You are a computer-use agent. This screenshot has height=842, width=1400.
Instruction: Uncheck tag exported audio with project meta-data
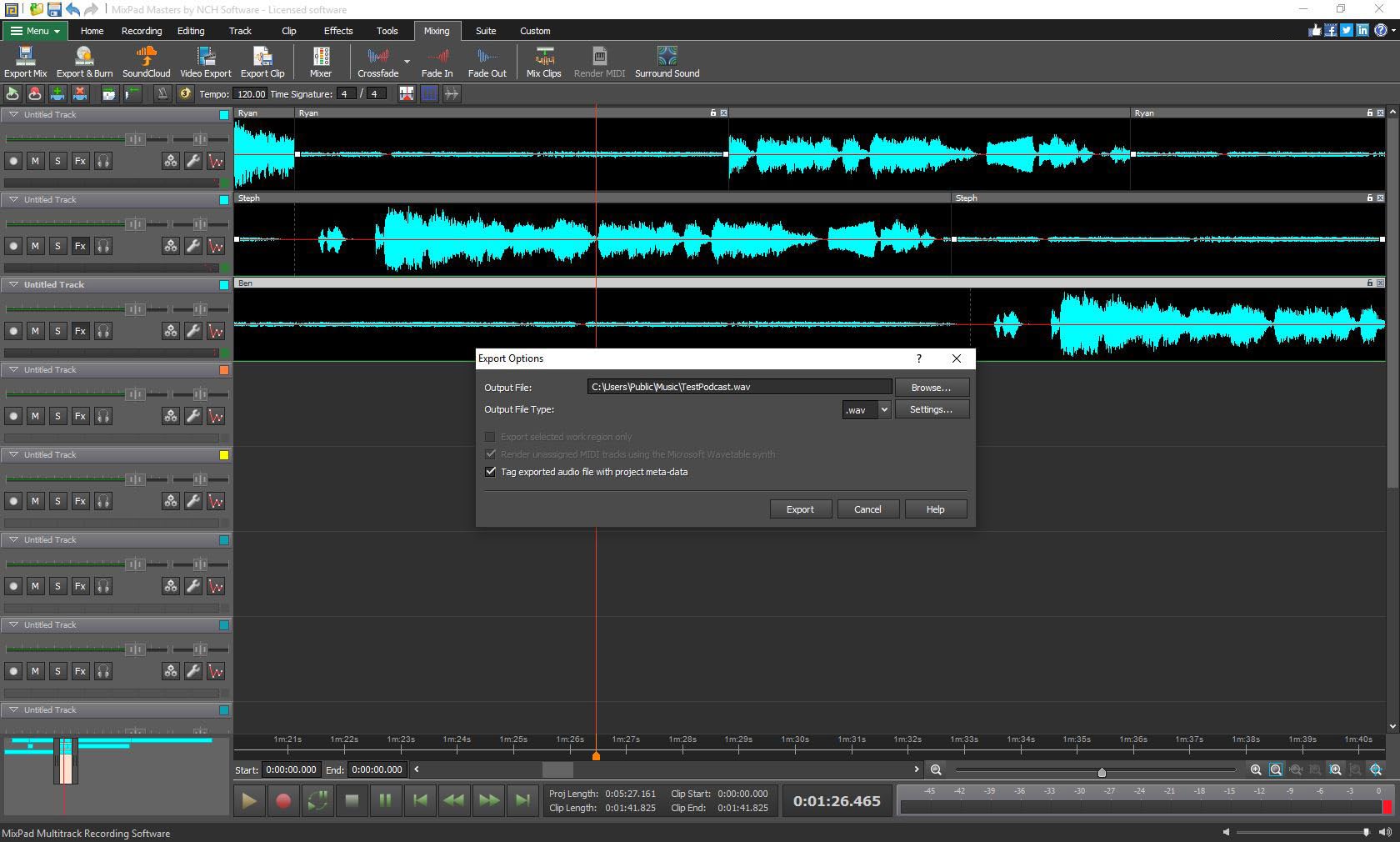[490, 472]
